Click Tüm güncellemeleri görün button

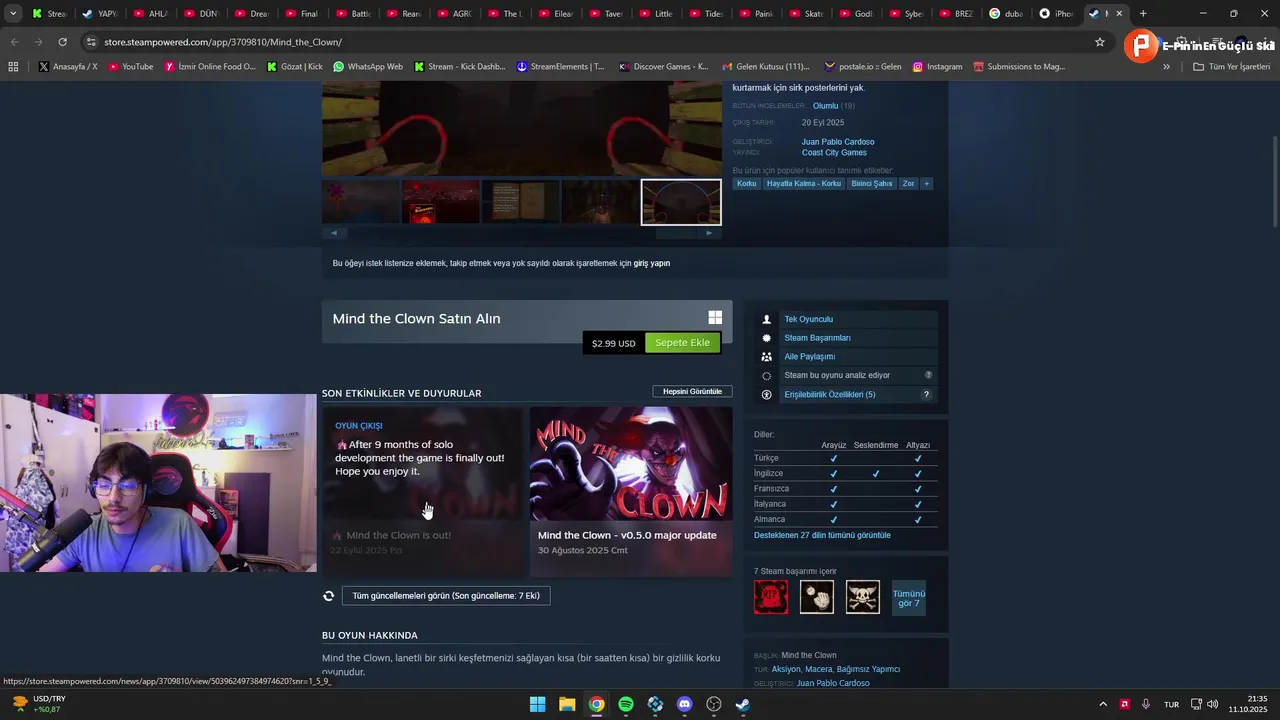446,596
